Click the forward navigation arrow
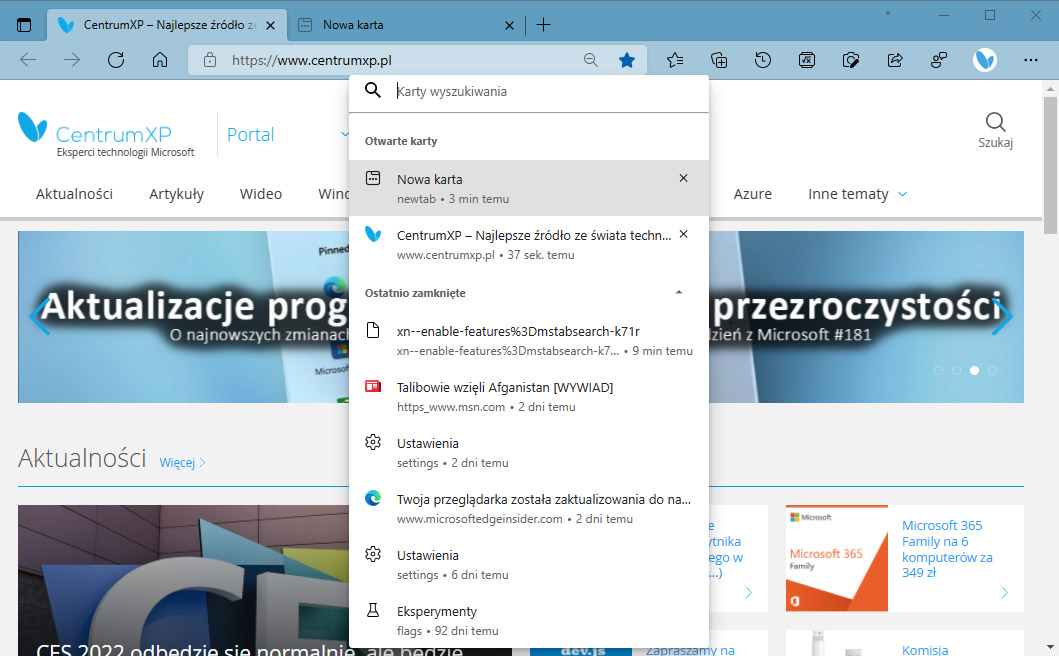This screenshot has height=656, width=1059. pyautogui.click(x=72, y=60)
